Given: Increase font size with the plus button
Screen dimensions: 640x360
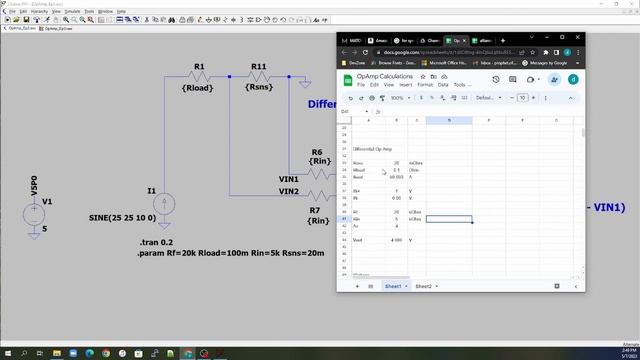Looking at the screenshot, I should click(533, 98).
